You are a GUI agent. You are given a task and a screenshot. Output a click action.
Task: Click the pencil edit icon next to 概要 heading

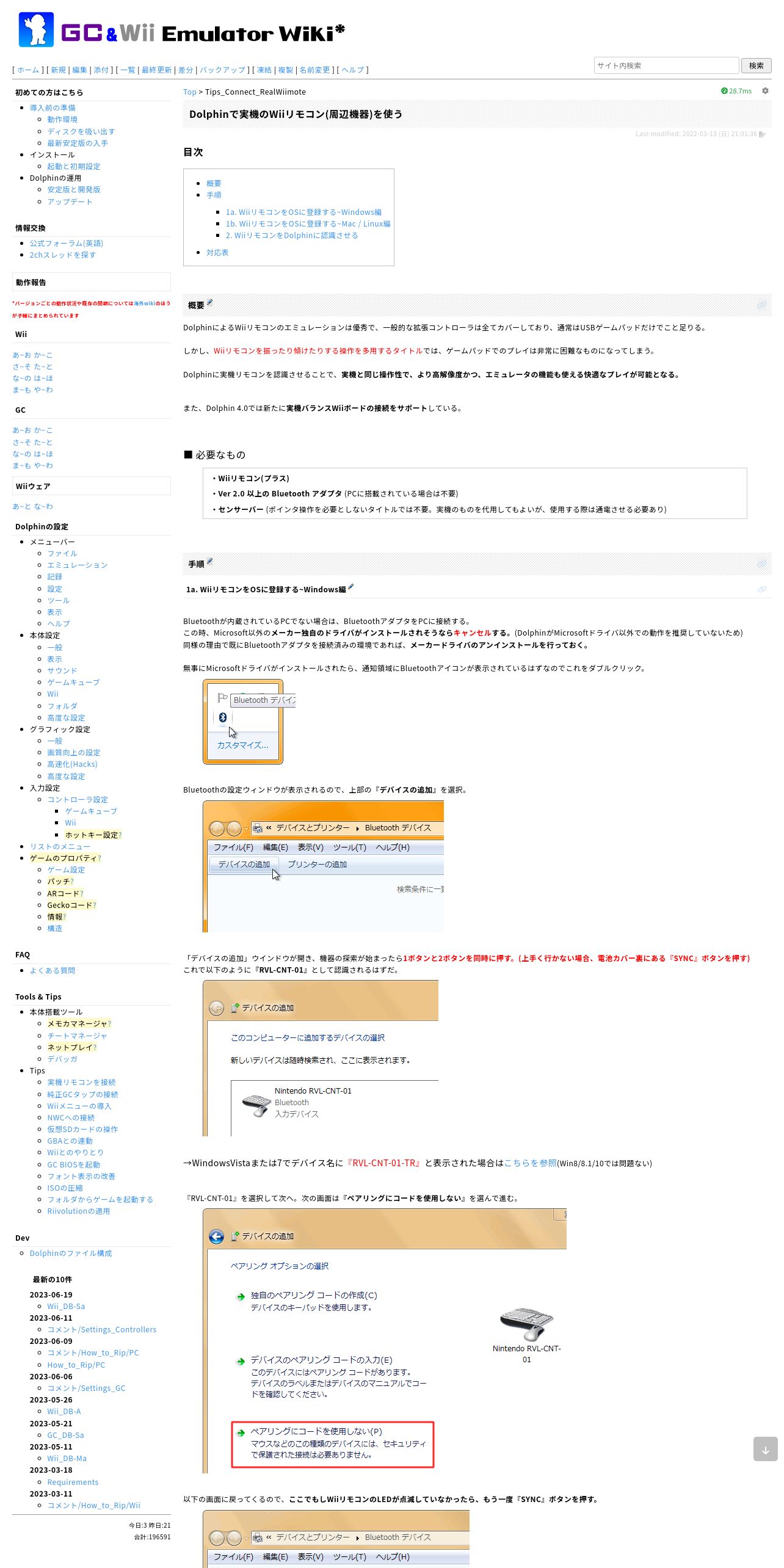(210, 302)
